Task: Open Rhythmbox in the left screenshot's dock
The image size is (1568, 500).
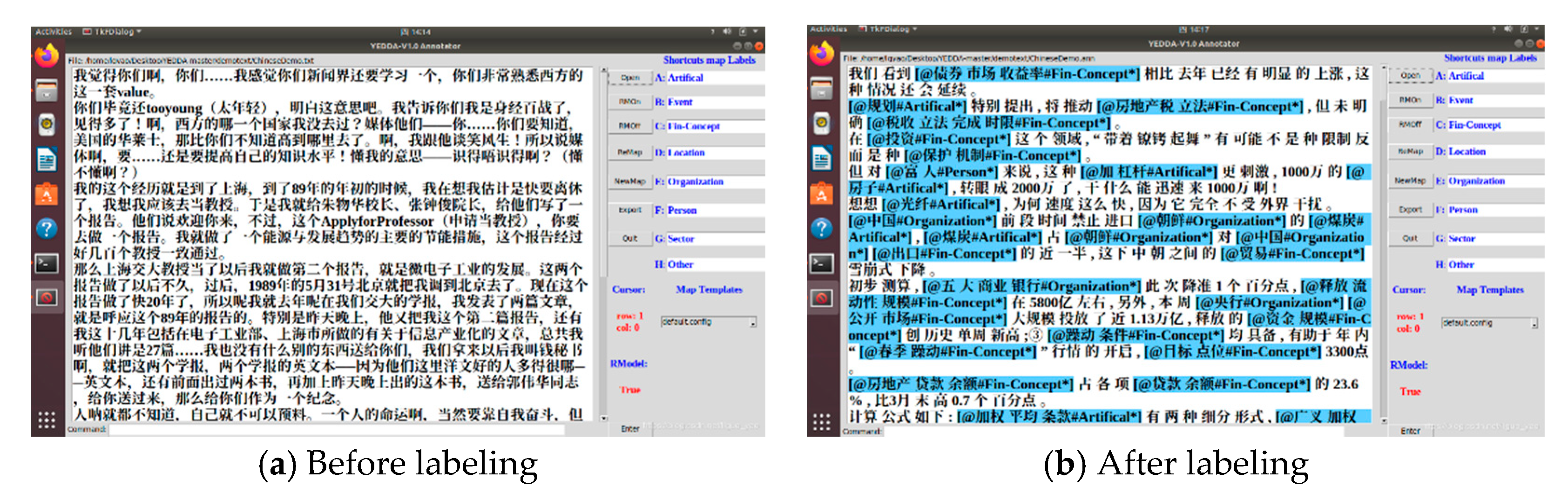Action: 46,125
